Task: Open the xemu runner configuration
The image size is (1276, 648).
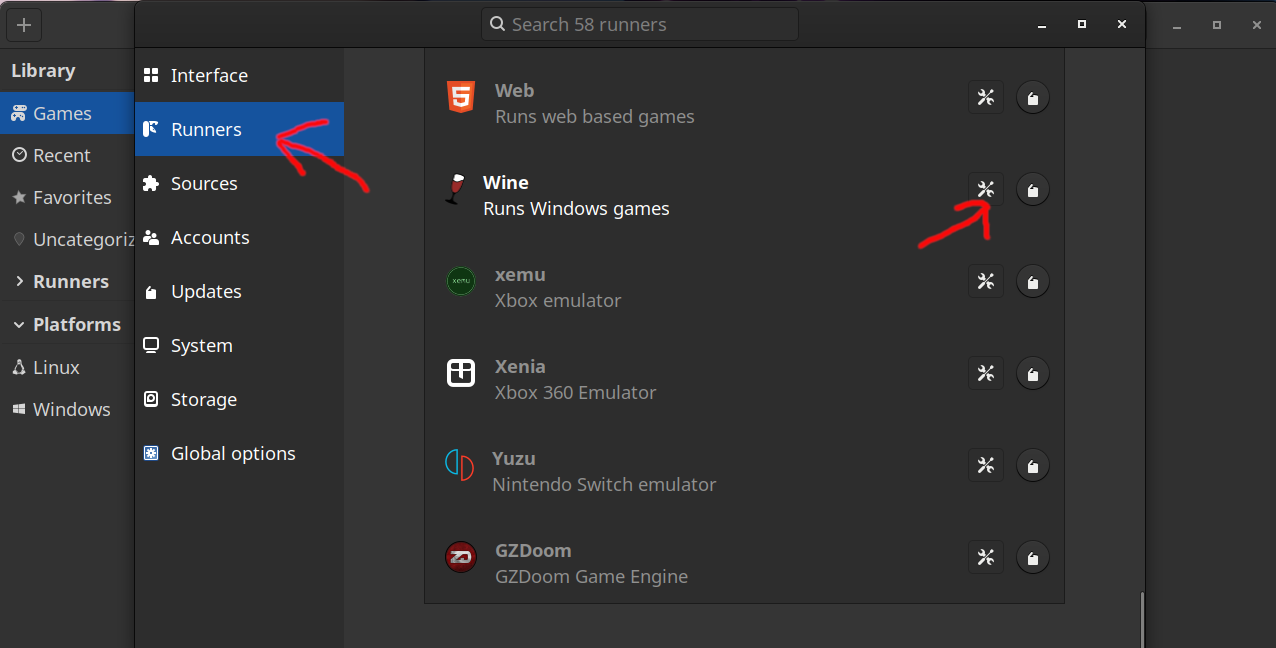Action: [986, 281]
